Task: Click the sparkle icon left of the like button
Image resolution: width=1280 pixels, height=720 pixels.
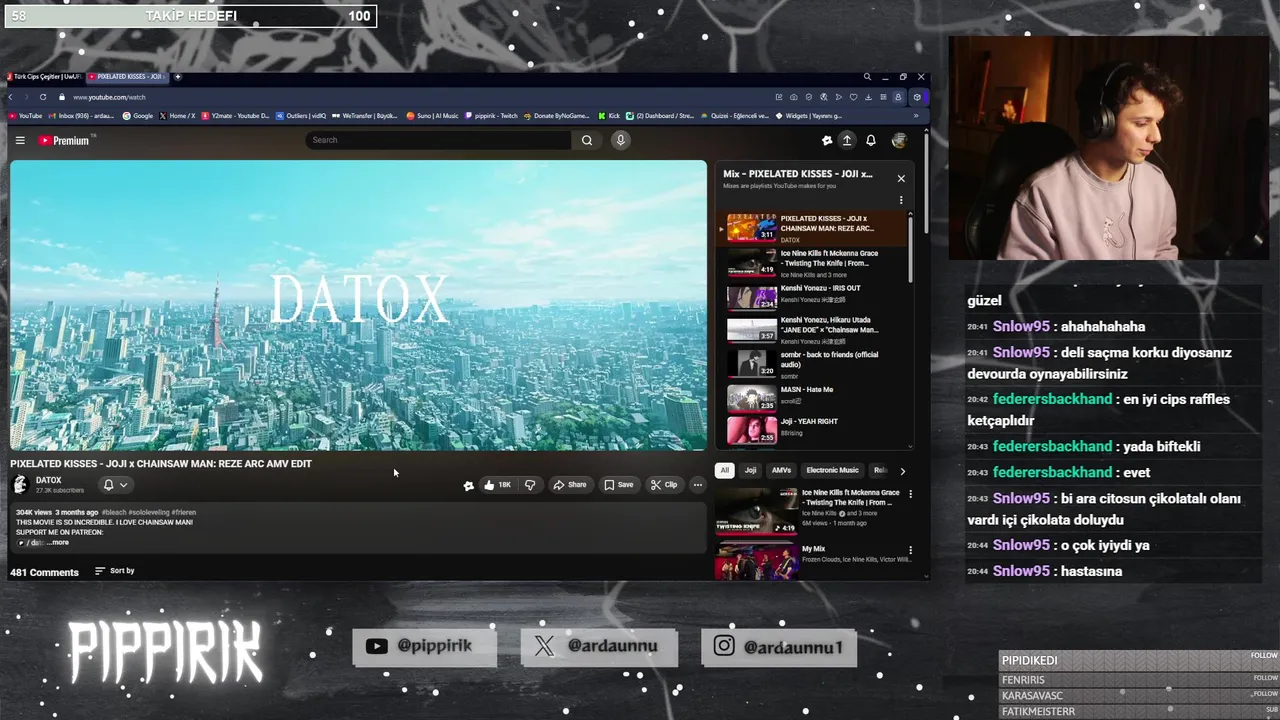Action: pyautogui.click(x=468, y=485)
